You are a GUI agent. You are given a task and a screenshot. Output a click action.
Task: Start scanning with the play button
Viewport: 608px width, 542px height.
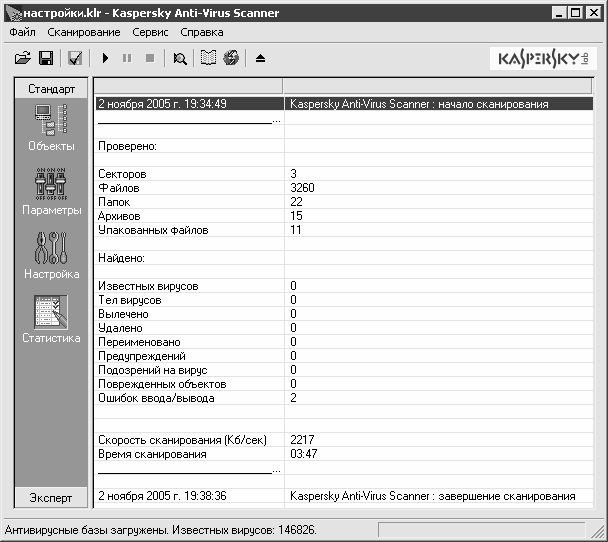106,59
